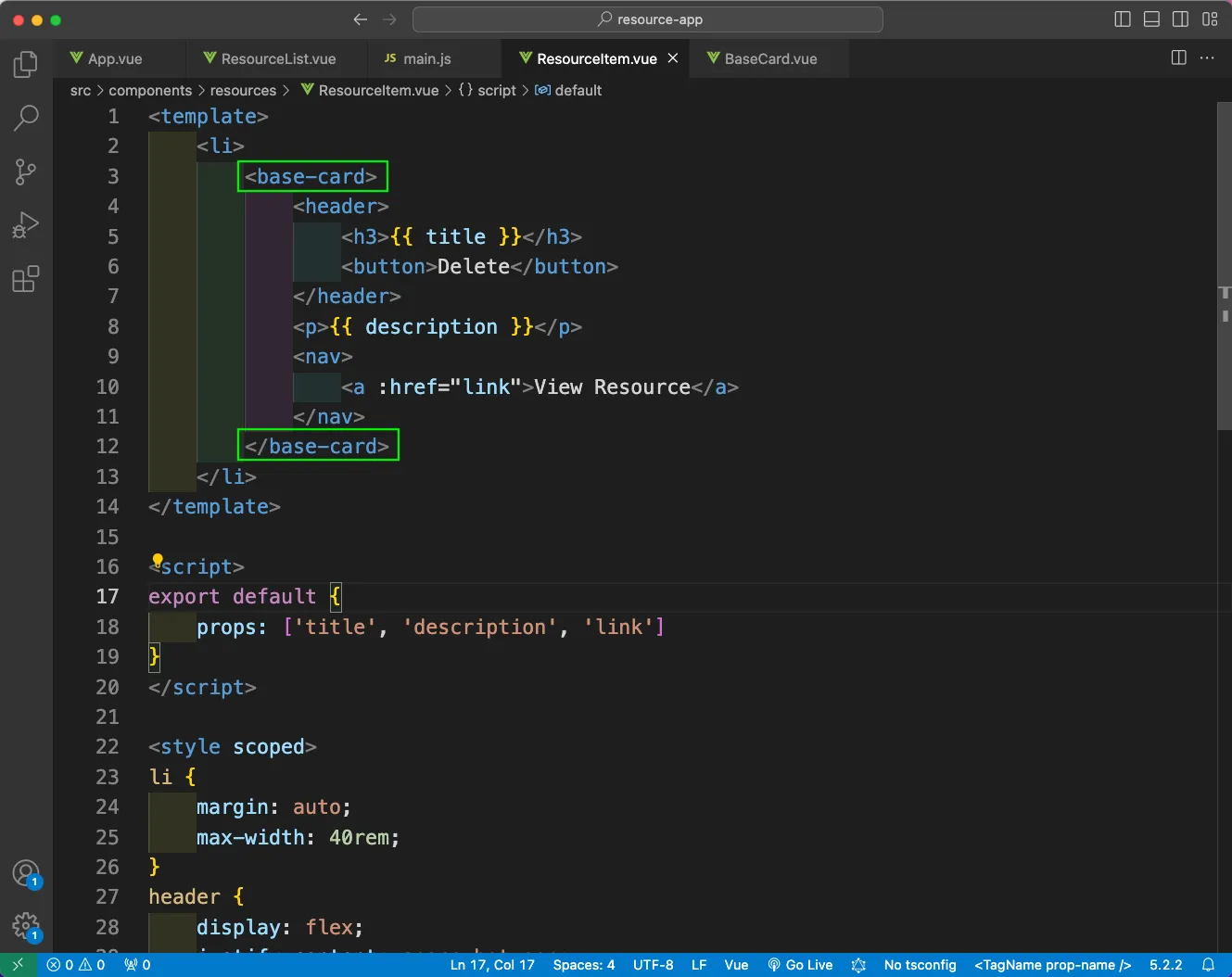
Task: Open src breadcrumb dropdown
Action: tap(81, 90)
